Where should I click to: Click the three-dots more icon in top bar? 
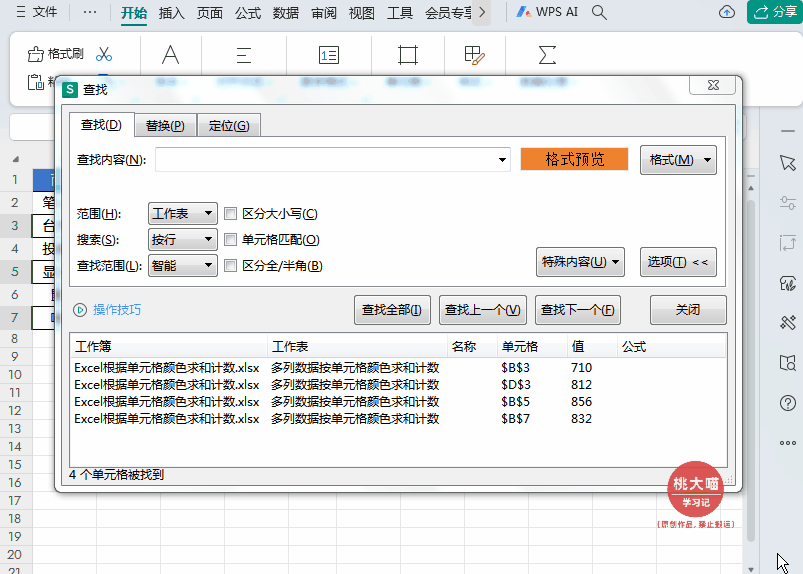(90, 12)
